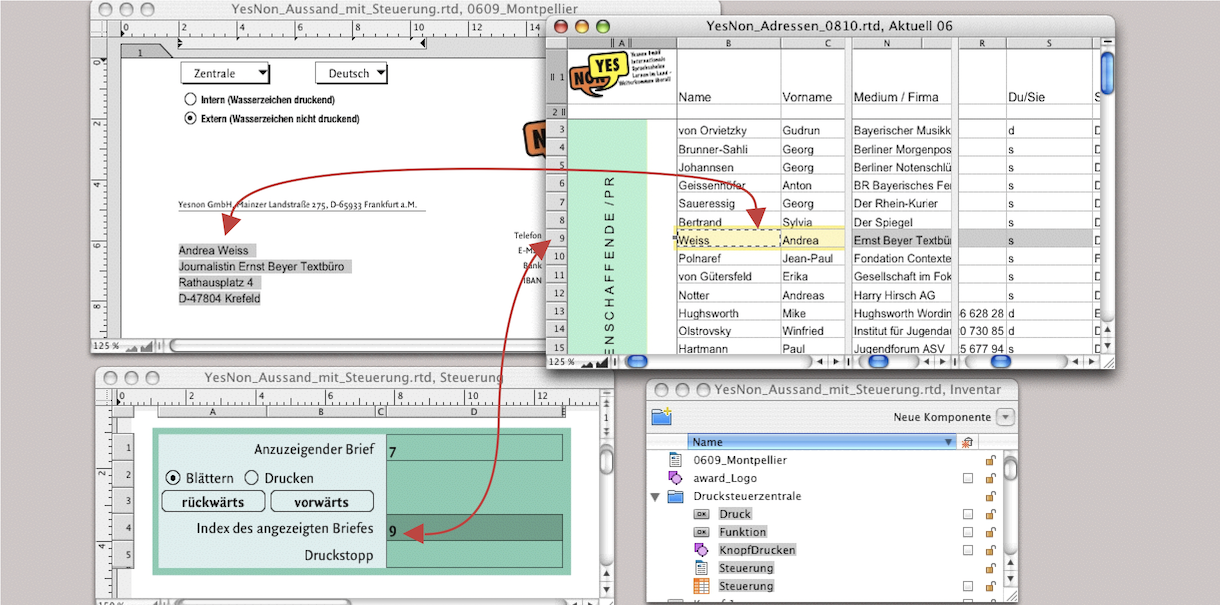Image resolution: width=1220 pixels, height=605 pixels.
Task: Click the Funktion button component icon
Action: pos(701,532)
